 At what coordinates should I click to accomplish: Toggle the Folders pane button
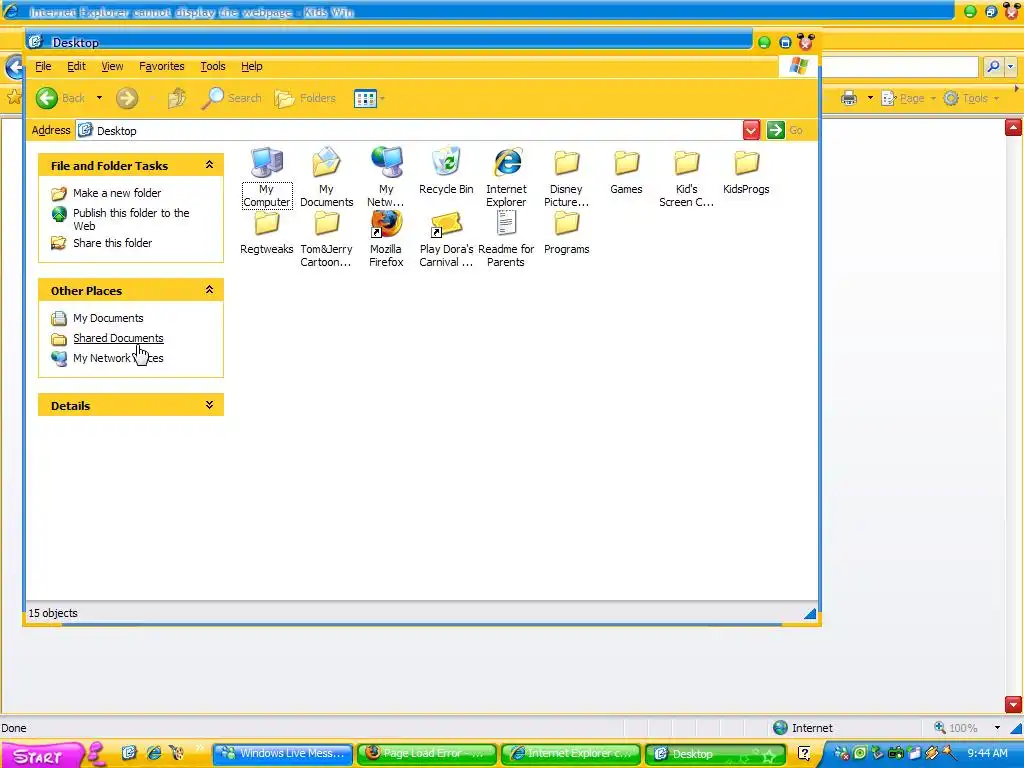[x=305, y=98]
